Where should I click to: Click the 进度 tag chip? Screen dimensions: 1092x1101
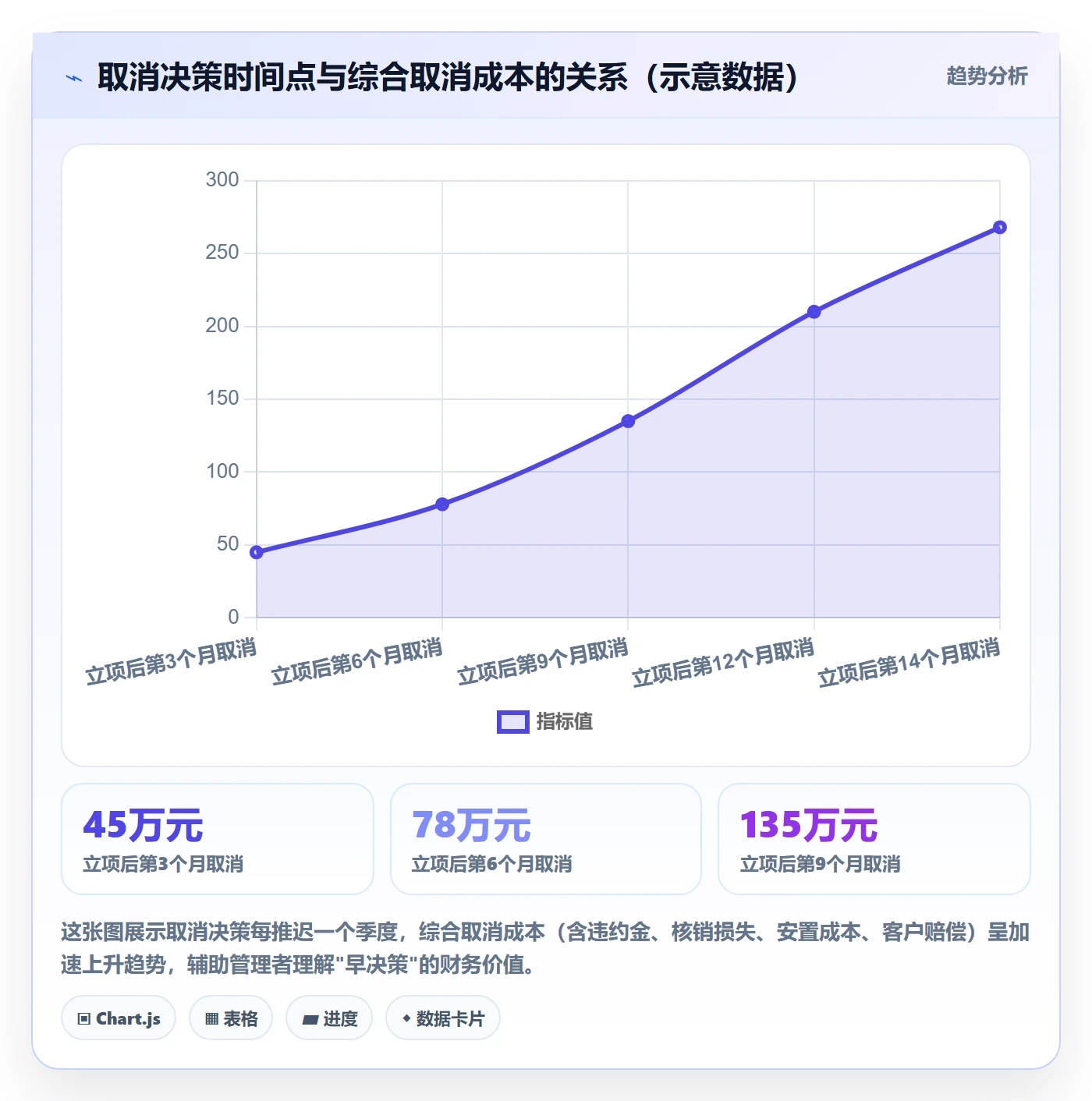(x=329, y=1018)
